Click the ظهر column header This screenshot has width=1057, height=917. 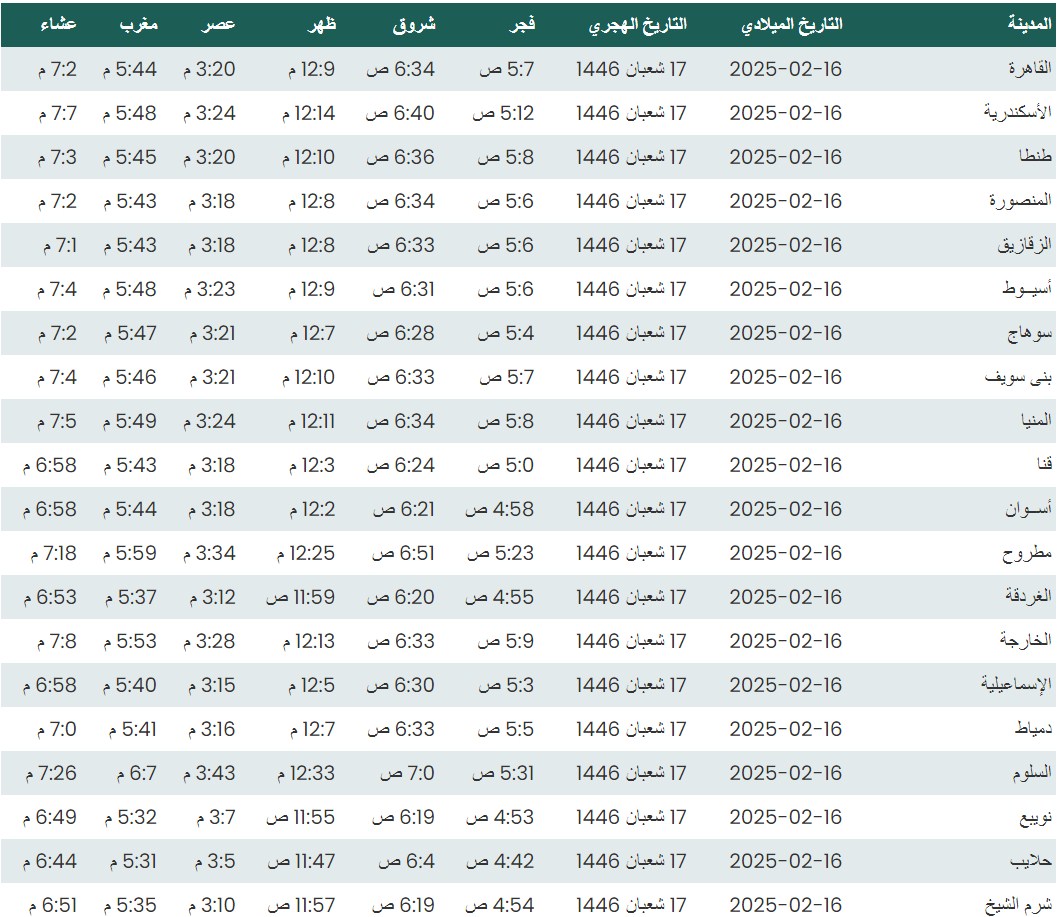[x=321, y=25]
